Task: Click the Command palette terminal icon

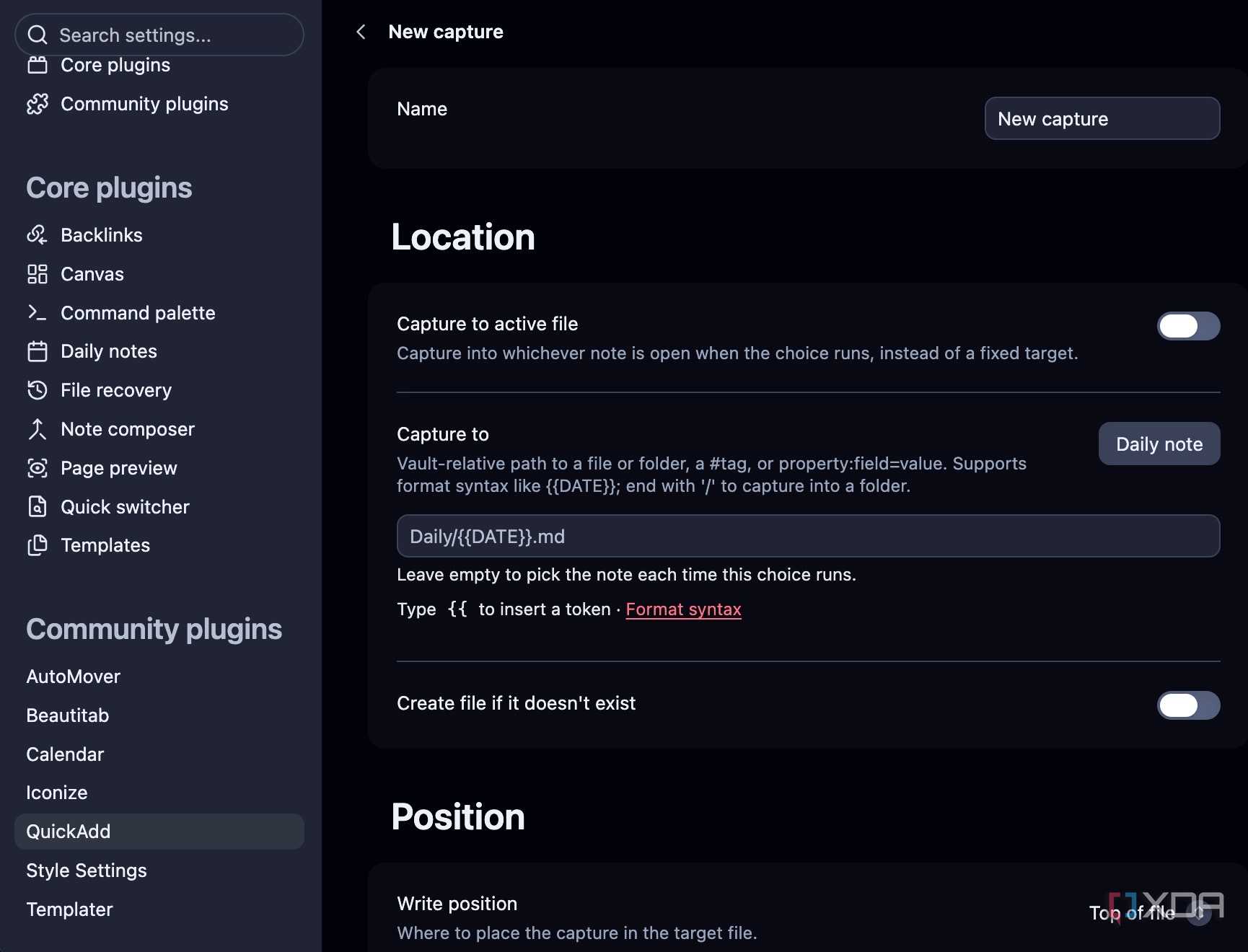Action: (38, 313)
